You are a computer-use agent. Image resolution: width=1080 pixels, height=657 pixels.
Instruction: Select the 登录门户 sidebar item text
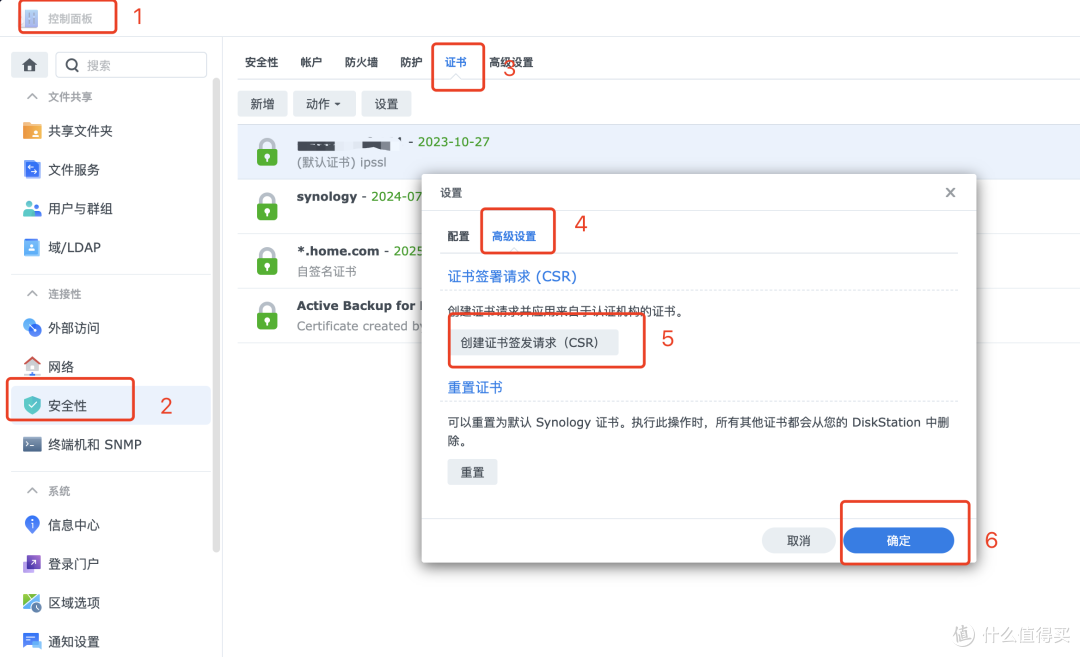tap(74, 564)
